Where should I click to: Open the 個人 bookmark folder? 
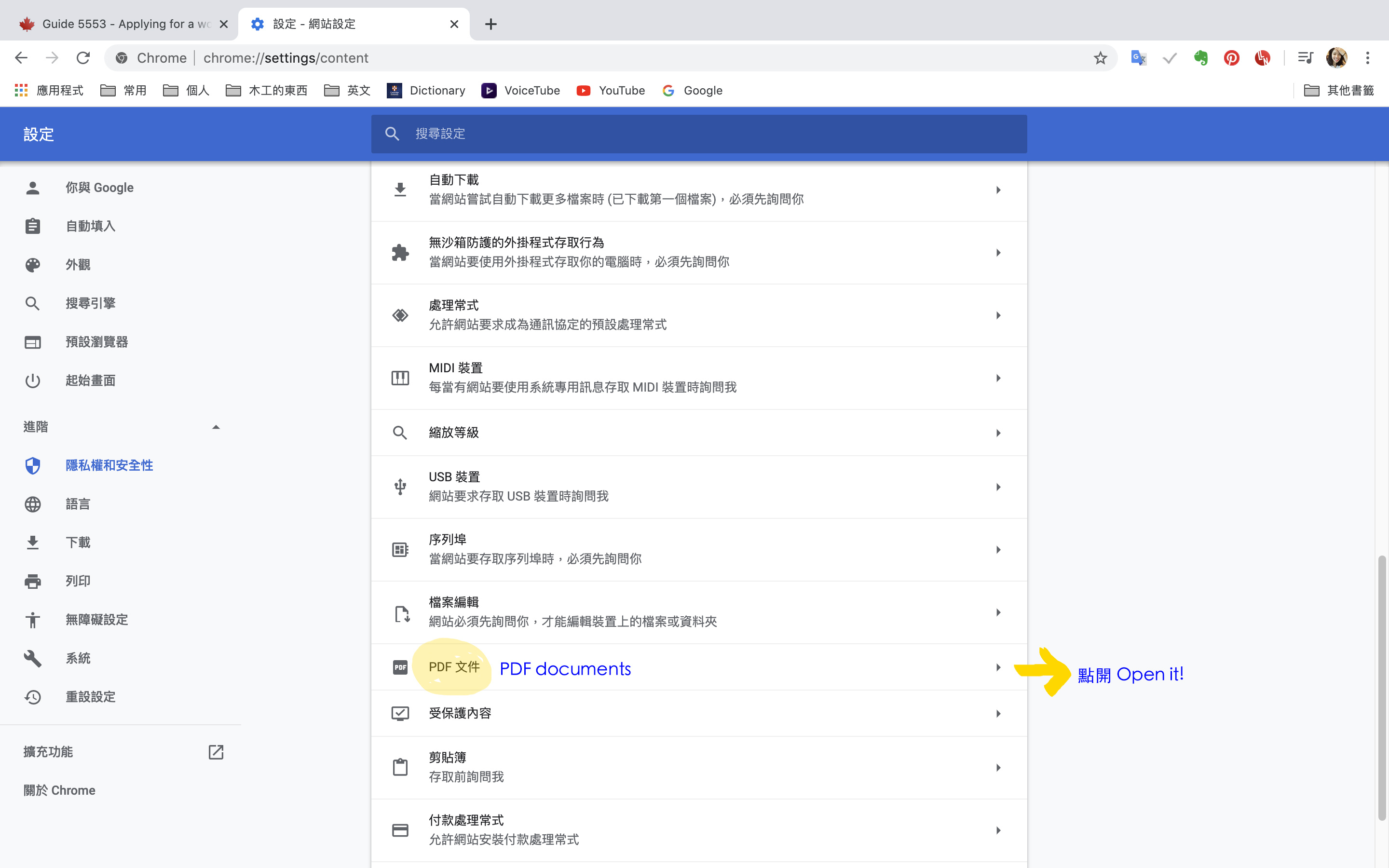tap(186, 90)
